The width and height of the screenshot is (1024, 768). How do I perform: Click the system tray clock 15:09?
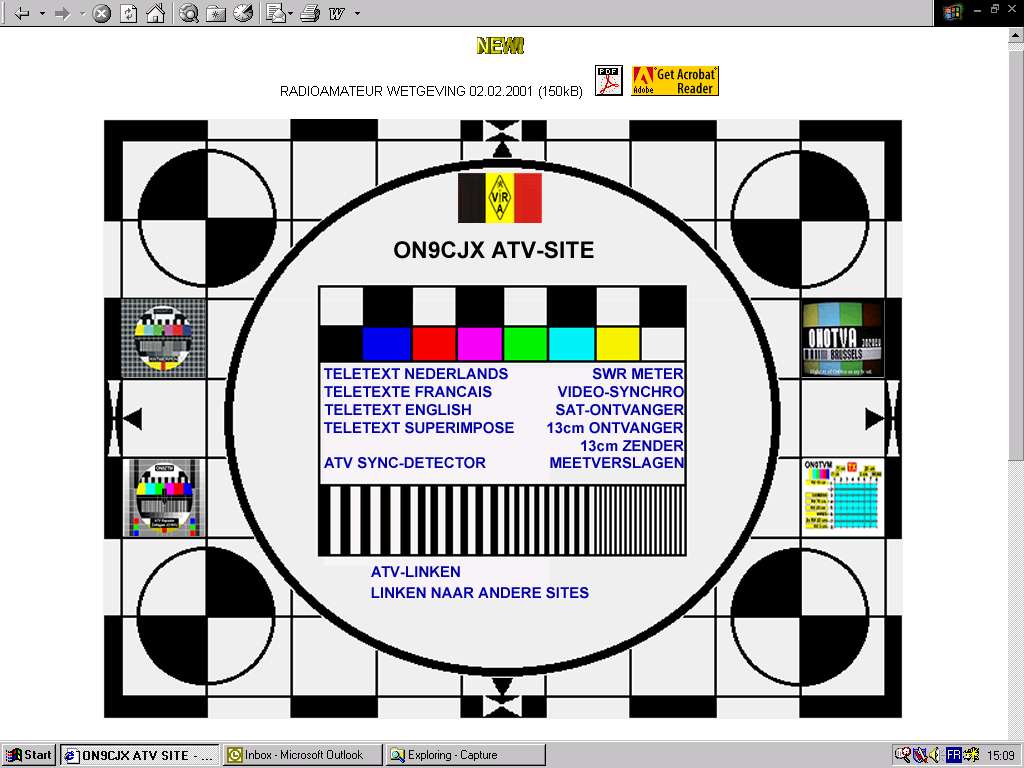pos(1000,756)
